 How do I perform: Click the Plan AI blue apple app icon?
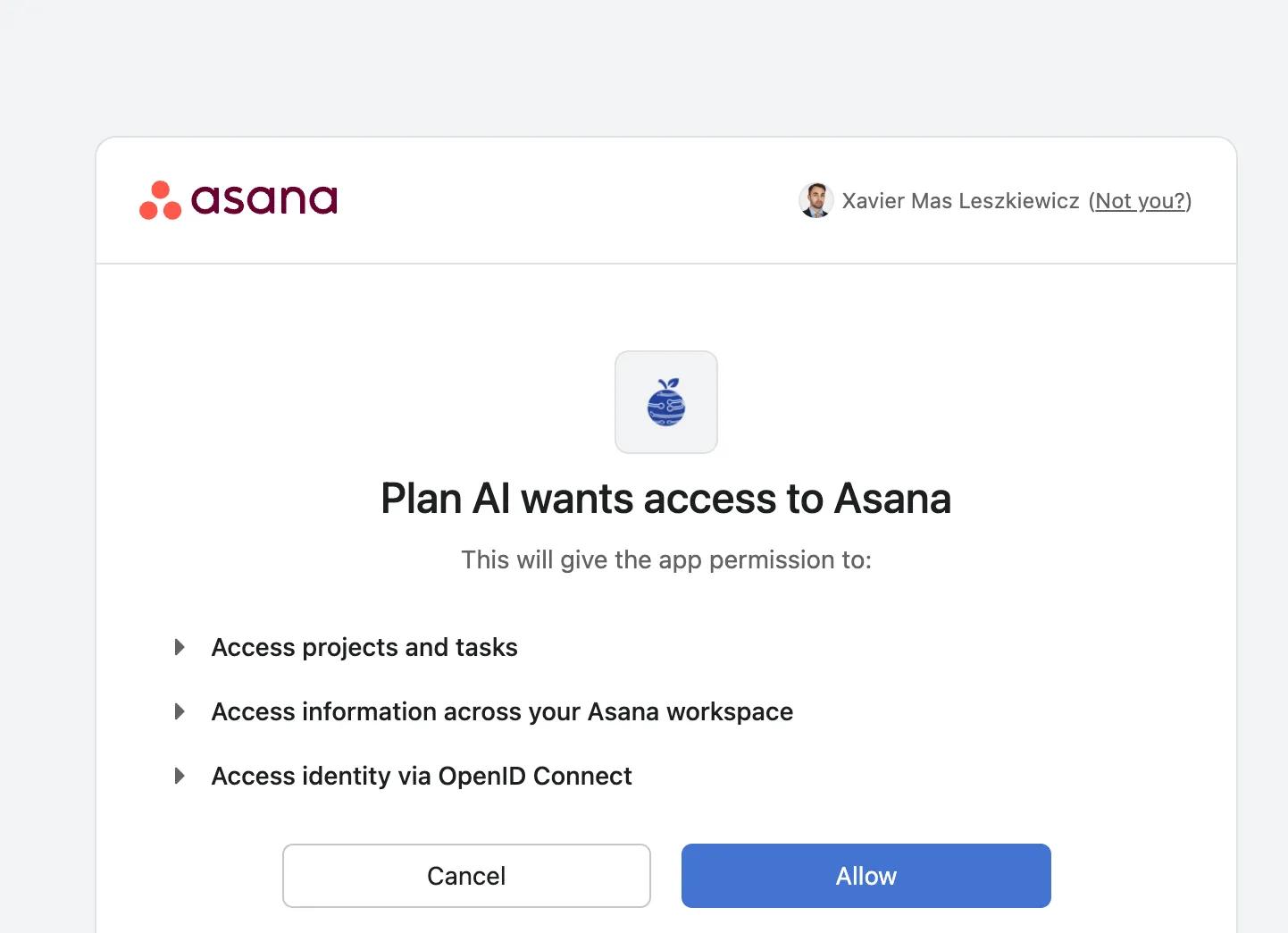[x=666, y=402]
